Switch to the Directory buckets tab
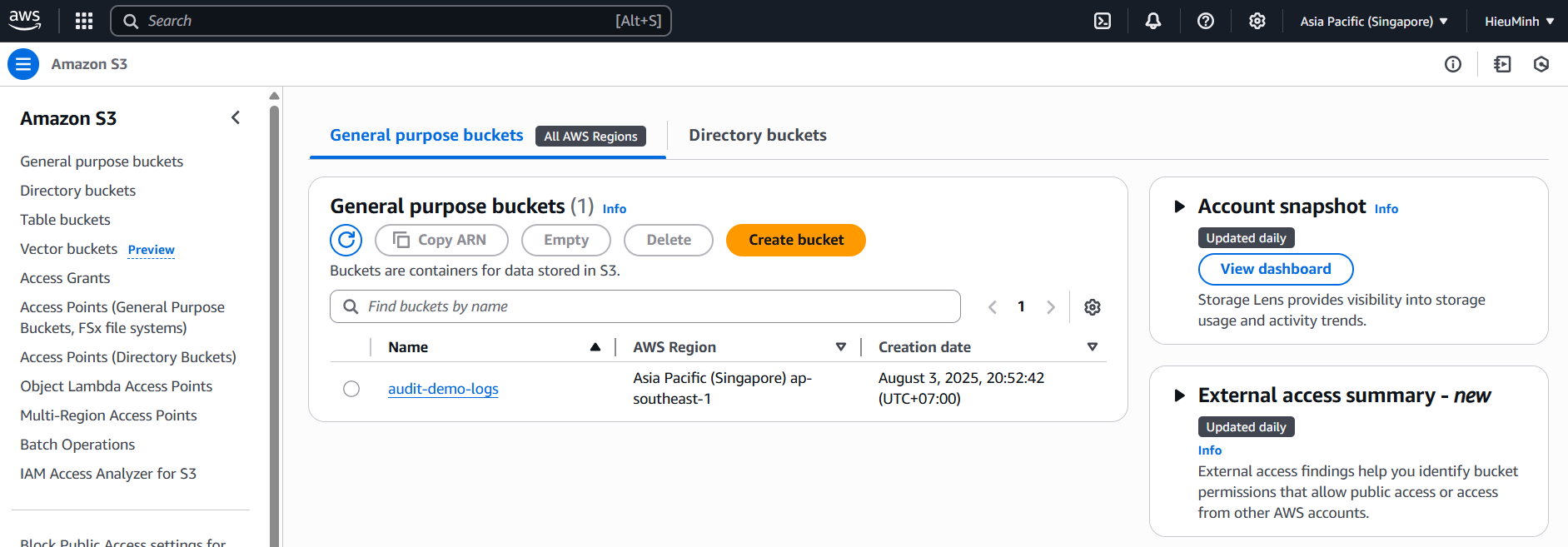 pyautogui.click(x=758, y=135)
